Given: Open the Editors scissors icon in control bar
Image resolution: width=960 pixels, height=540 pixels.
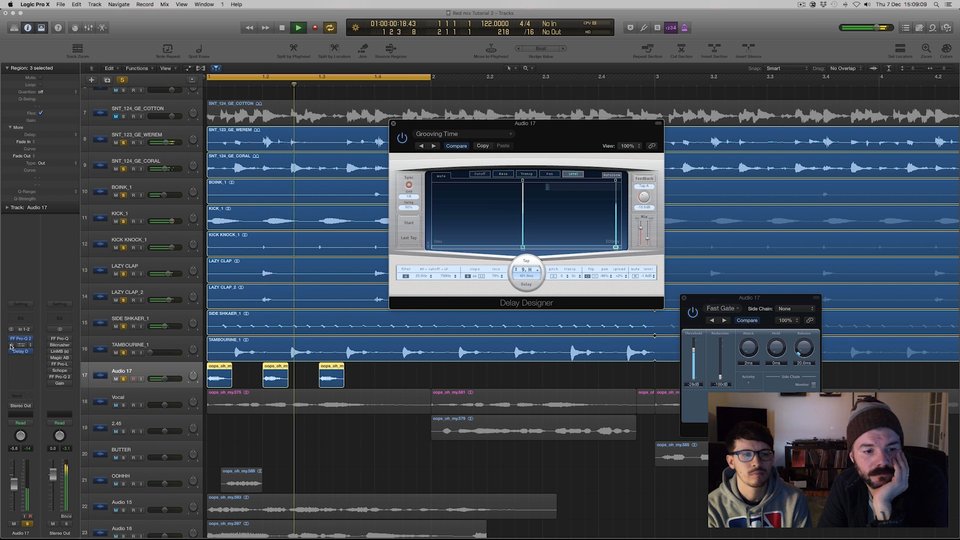Looking at the screenshot, I should tap(102, 28).
